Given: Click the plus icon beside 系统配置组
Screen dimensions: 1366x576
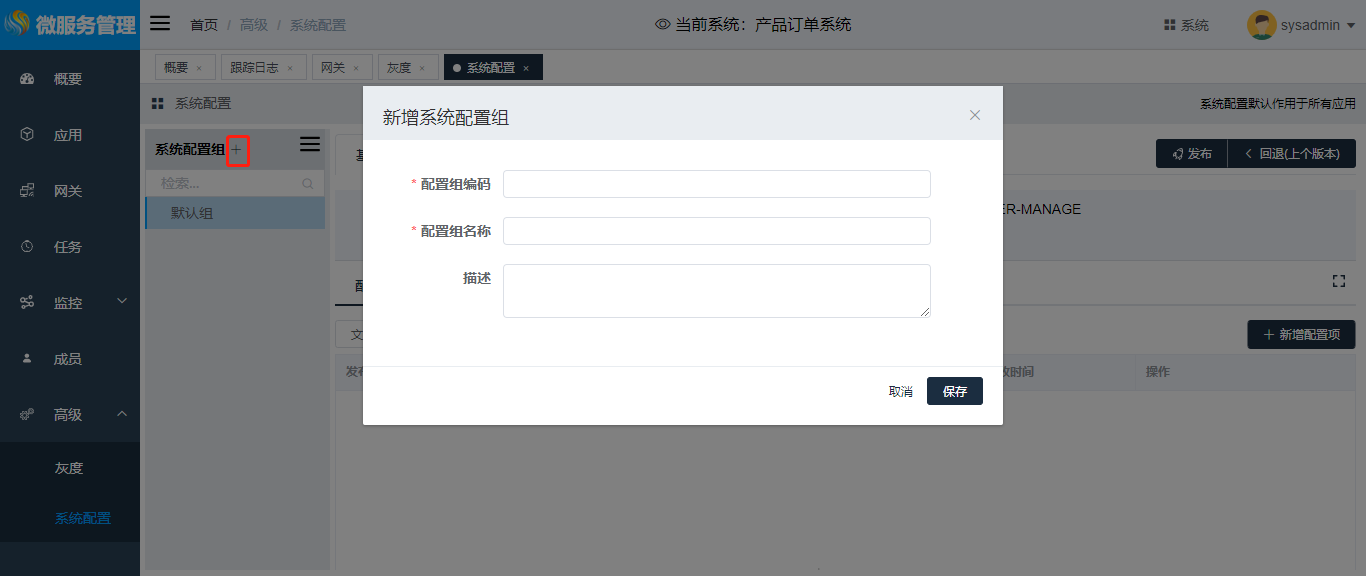Looking at the screenshot, I should point(237,150).
